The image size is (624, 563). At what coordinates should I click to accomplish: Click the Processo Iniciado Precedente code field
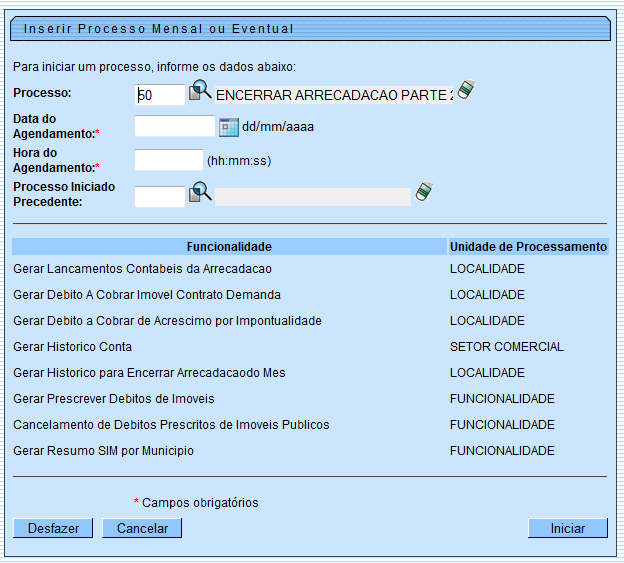pos(160,197)
